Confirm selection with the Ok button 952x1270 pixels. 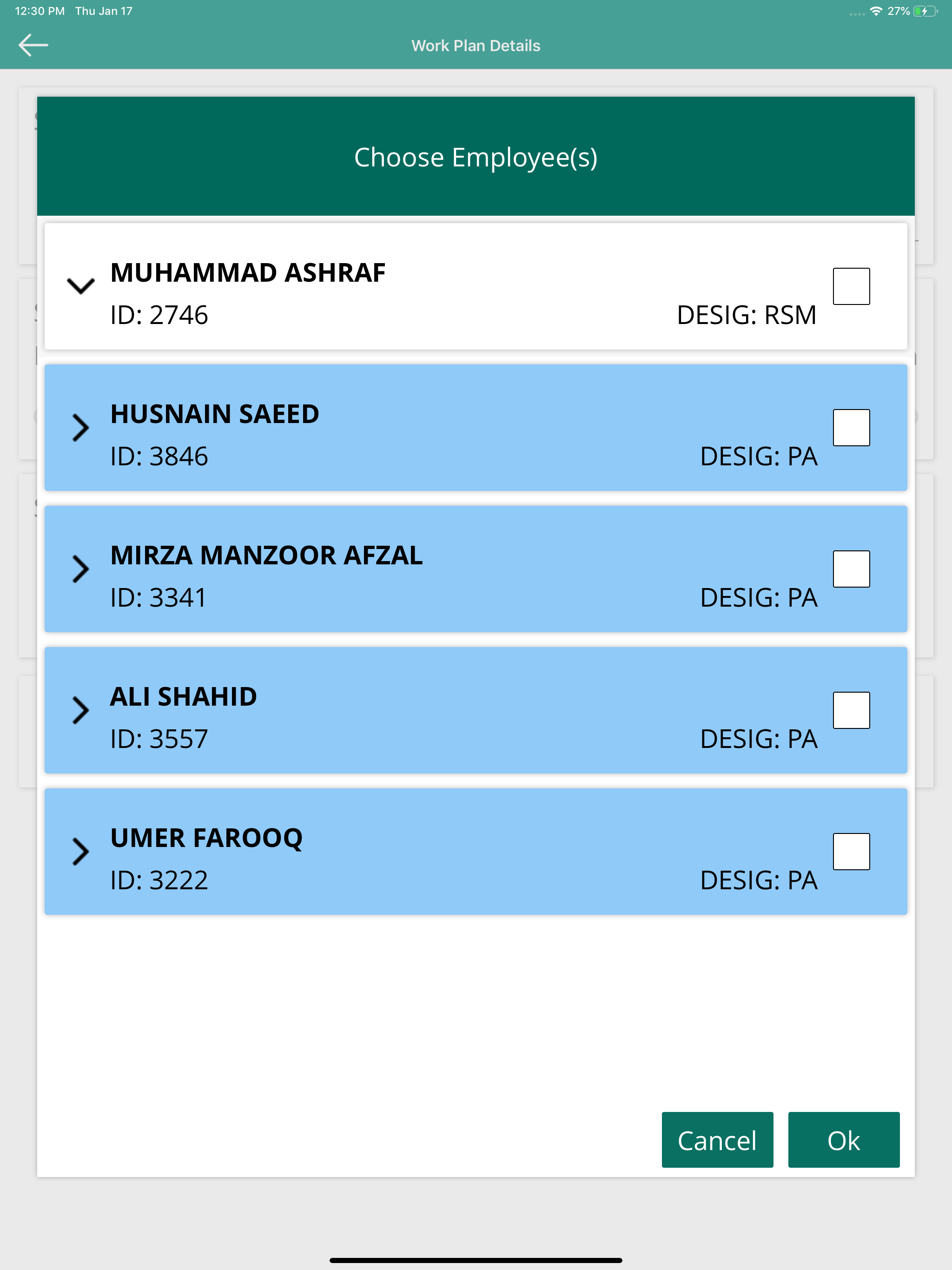(844, 1140)
